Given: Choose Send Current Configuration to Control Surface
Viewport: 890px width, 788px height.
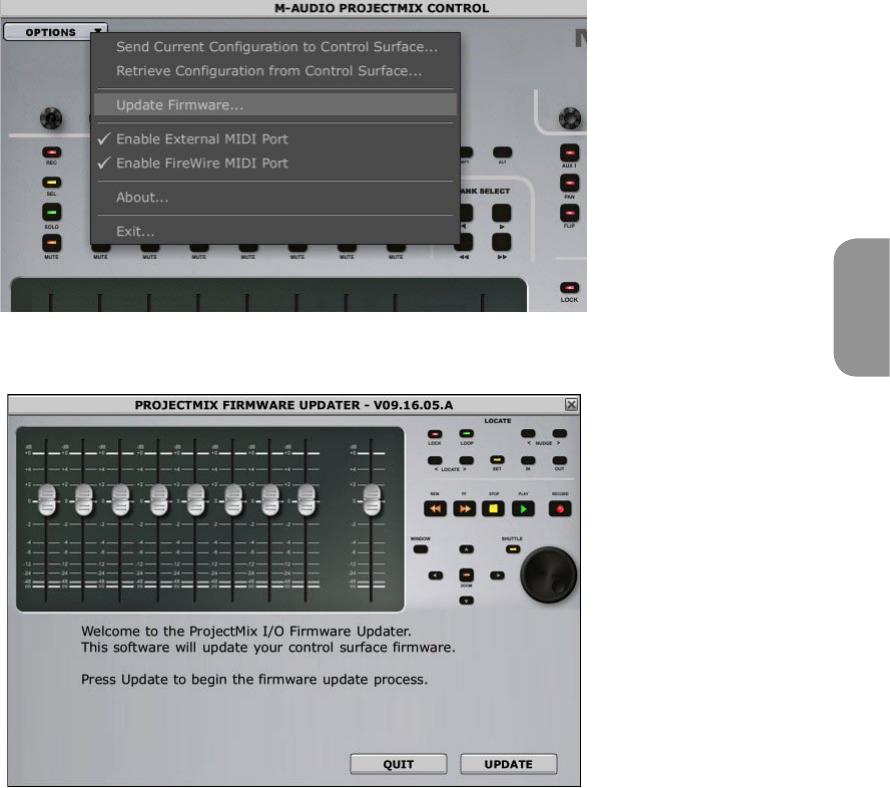Looking at the screenshot, I should tap(276, 47).
